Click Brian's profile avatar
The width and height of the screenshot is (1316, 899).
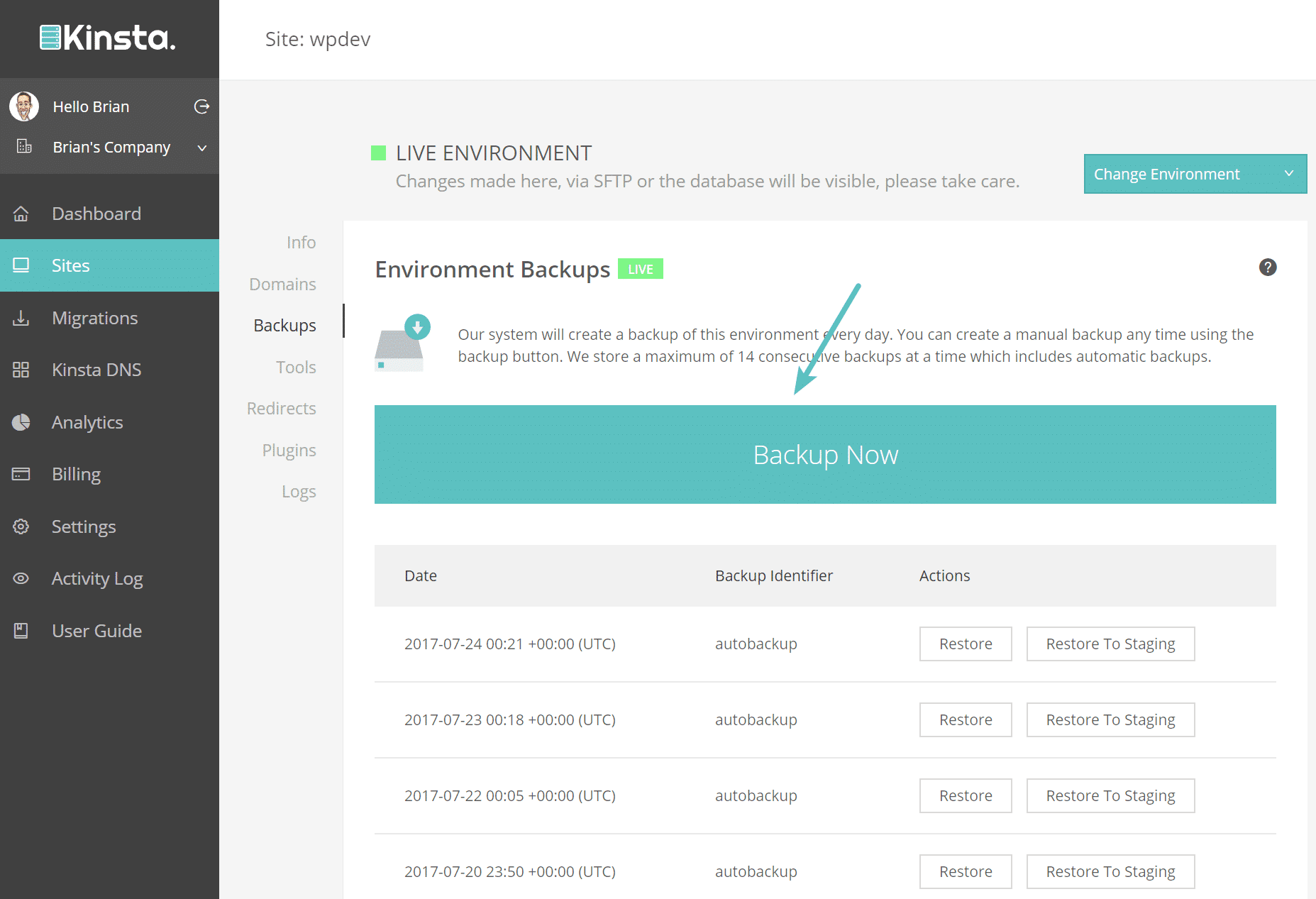click(23, 106)
